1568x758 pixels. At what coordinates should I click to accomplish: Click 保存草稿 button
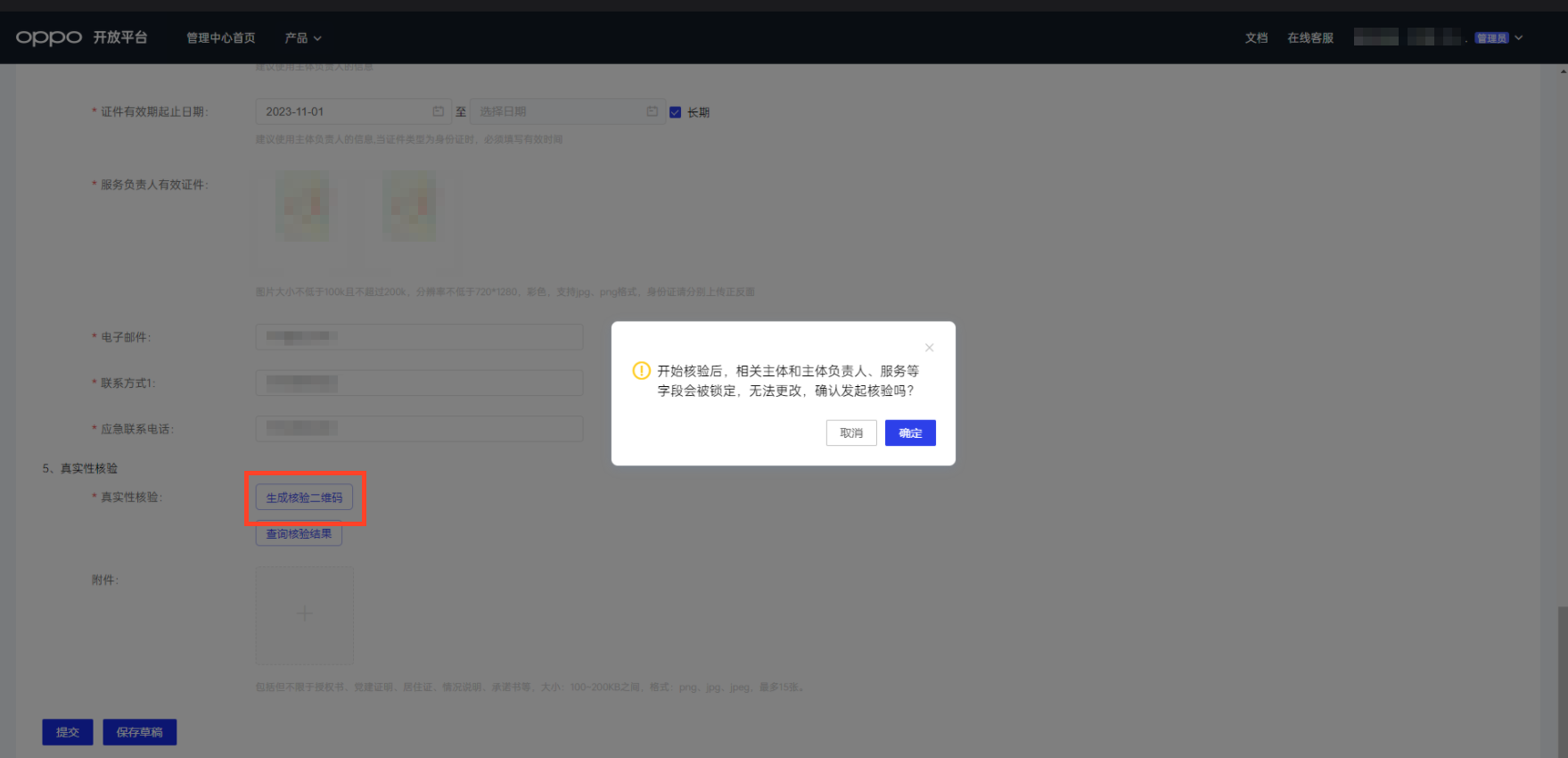pos(139,732)
